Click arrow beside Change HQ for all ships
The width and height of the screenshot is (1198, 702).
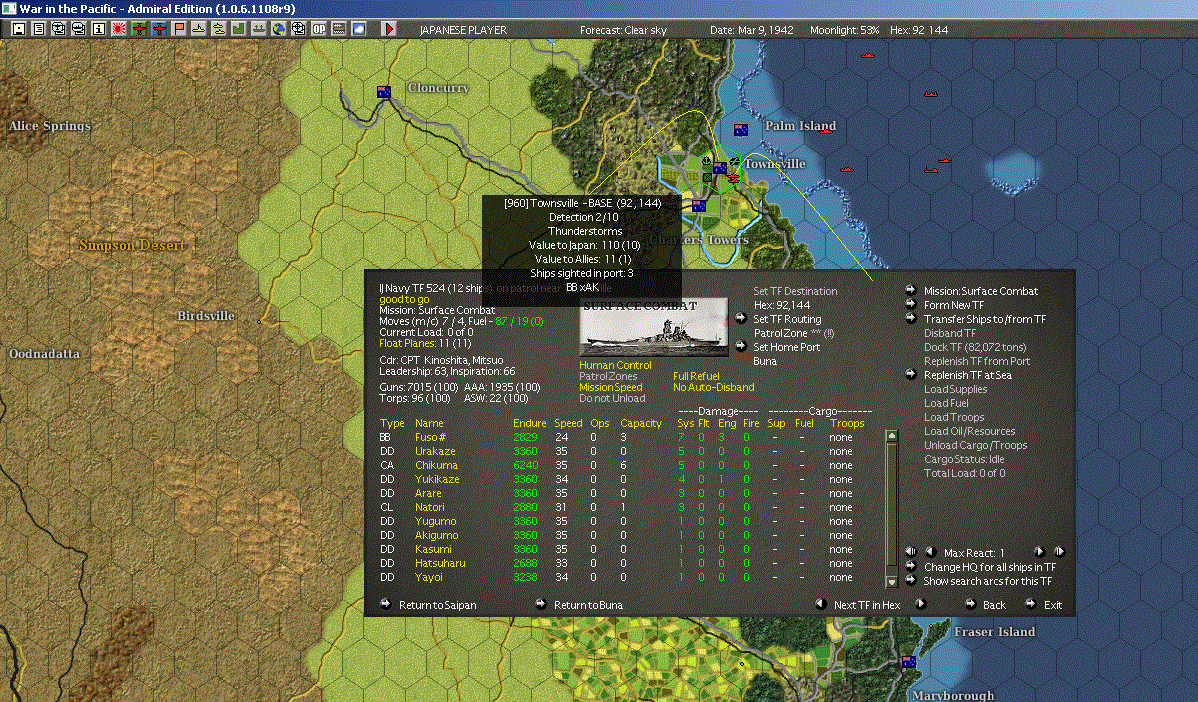click(x=911, y=566)
